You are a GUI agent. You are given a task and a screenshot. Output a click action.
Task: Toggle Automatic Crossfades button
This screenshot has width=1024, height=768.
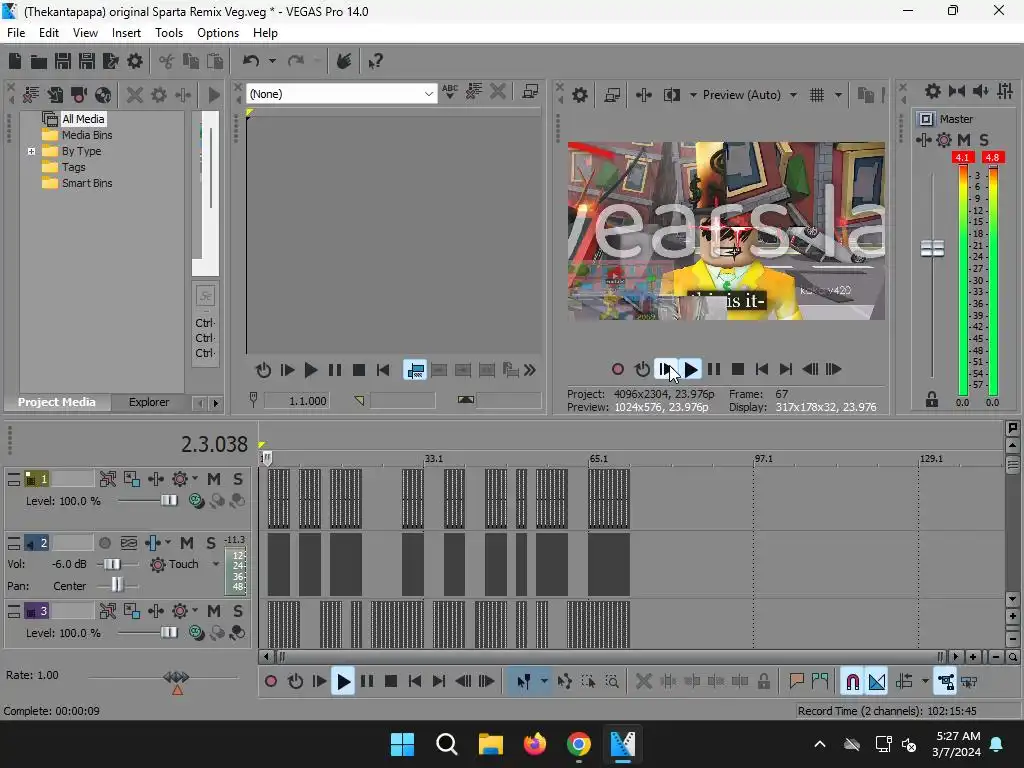[876, 682]
